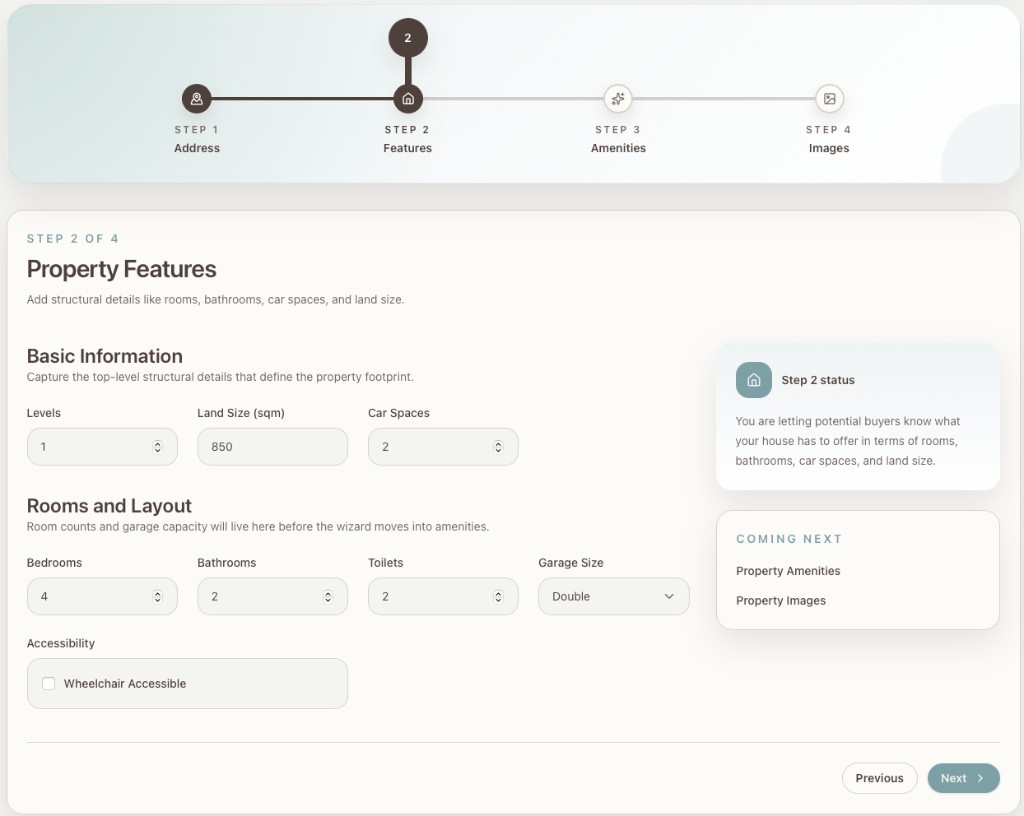Image resolution: width=1024 pixels, height=816 pixels.
Task: Focus the Car Spaces number field
Action: coord(443,447)
